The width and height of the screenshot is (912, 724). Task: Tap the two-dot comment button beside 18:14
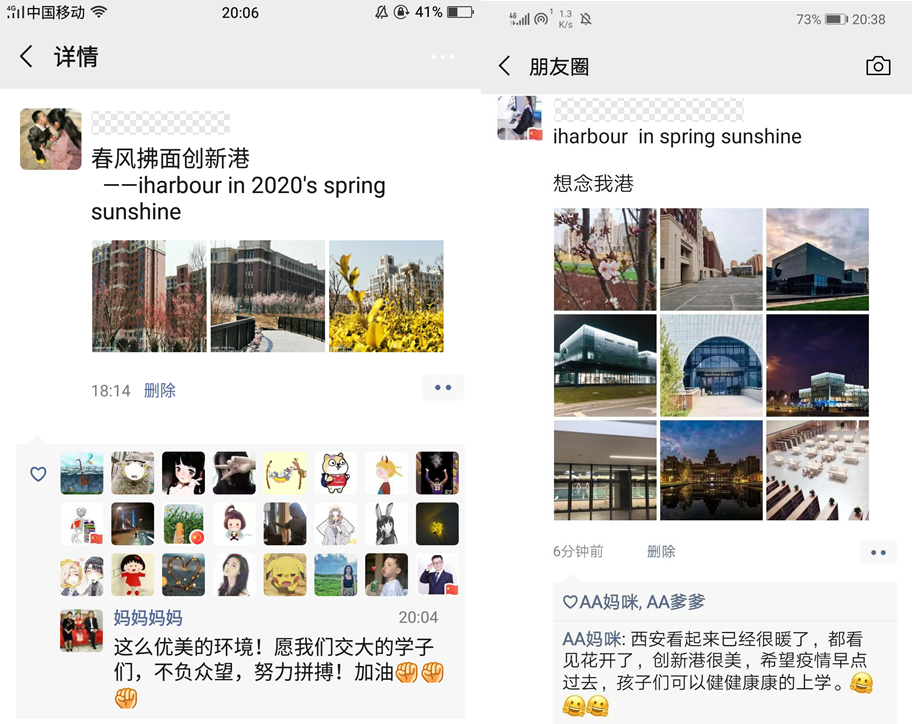point(443,388)
